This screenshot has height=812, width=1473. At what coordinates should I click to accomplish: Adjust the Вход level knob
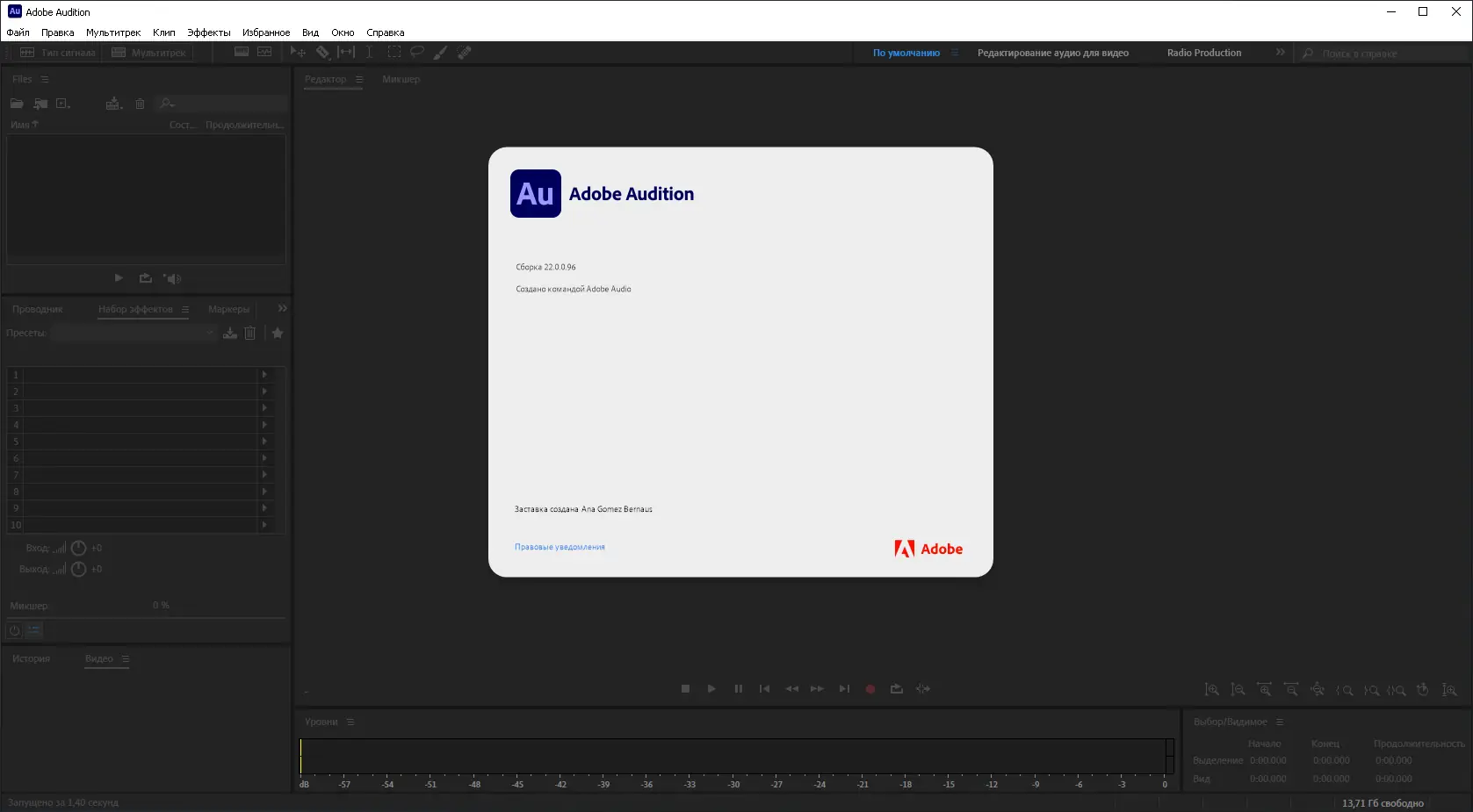[x=78, y=547]
